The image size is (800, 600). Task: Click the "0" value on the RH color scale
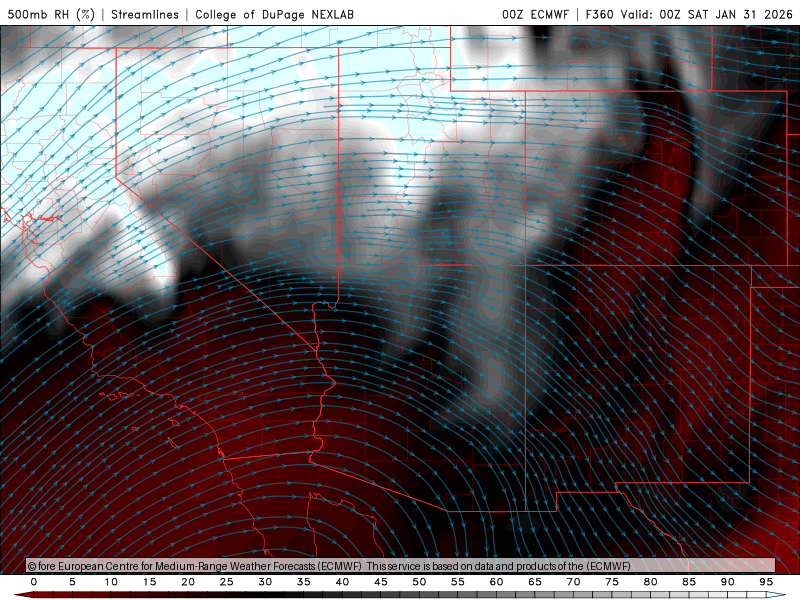(x=34, y=582)
